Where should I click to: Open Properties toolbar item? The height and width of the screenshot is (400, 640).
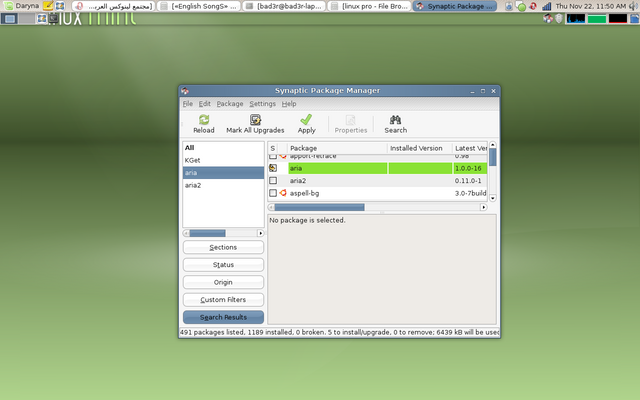351,124
